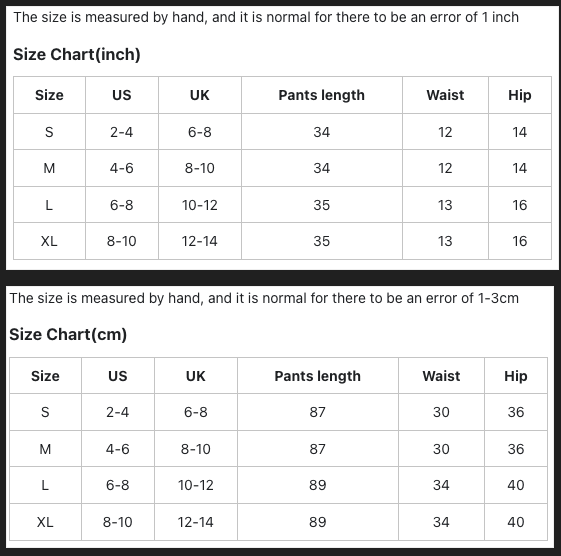
Task: Click waist value 34 in L row
Action: [441, 485]
